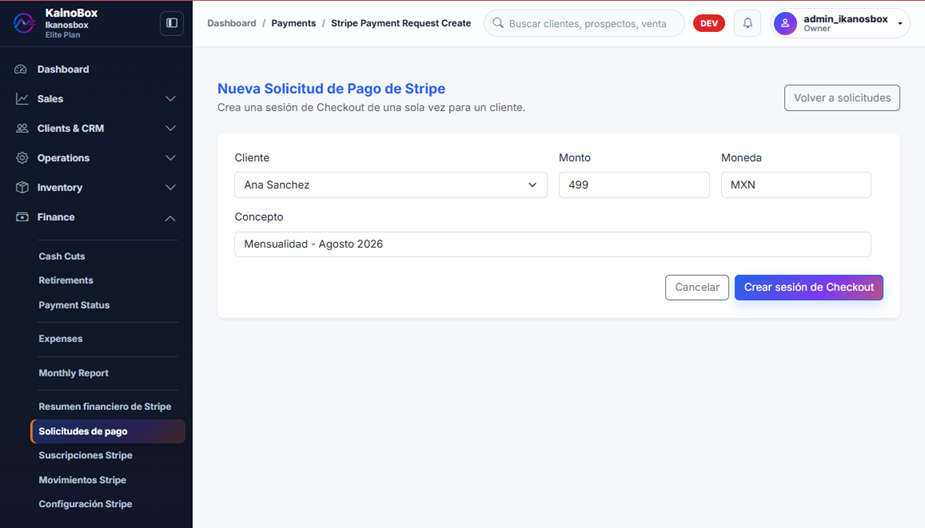Open Suscripciones Stripe

coord(86,455)
